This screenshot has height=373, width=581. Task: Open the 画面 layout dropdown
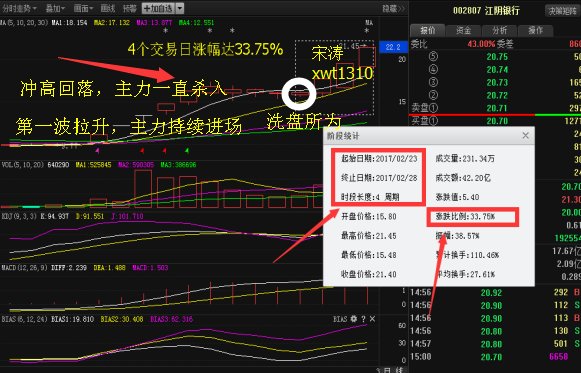[x=83, y=8]
